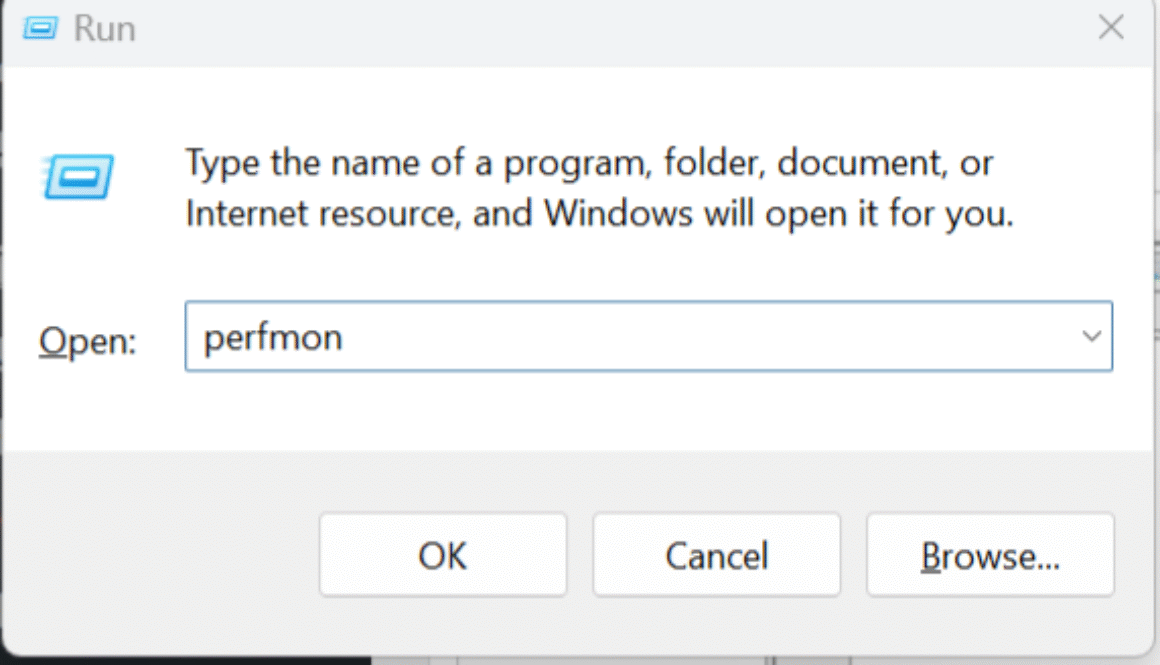Click the "Run" title text
This screenshot has height=665, width=1160.
[105, 29]
